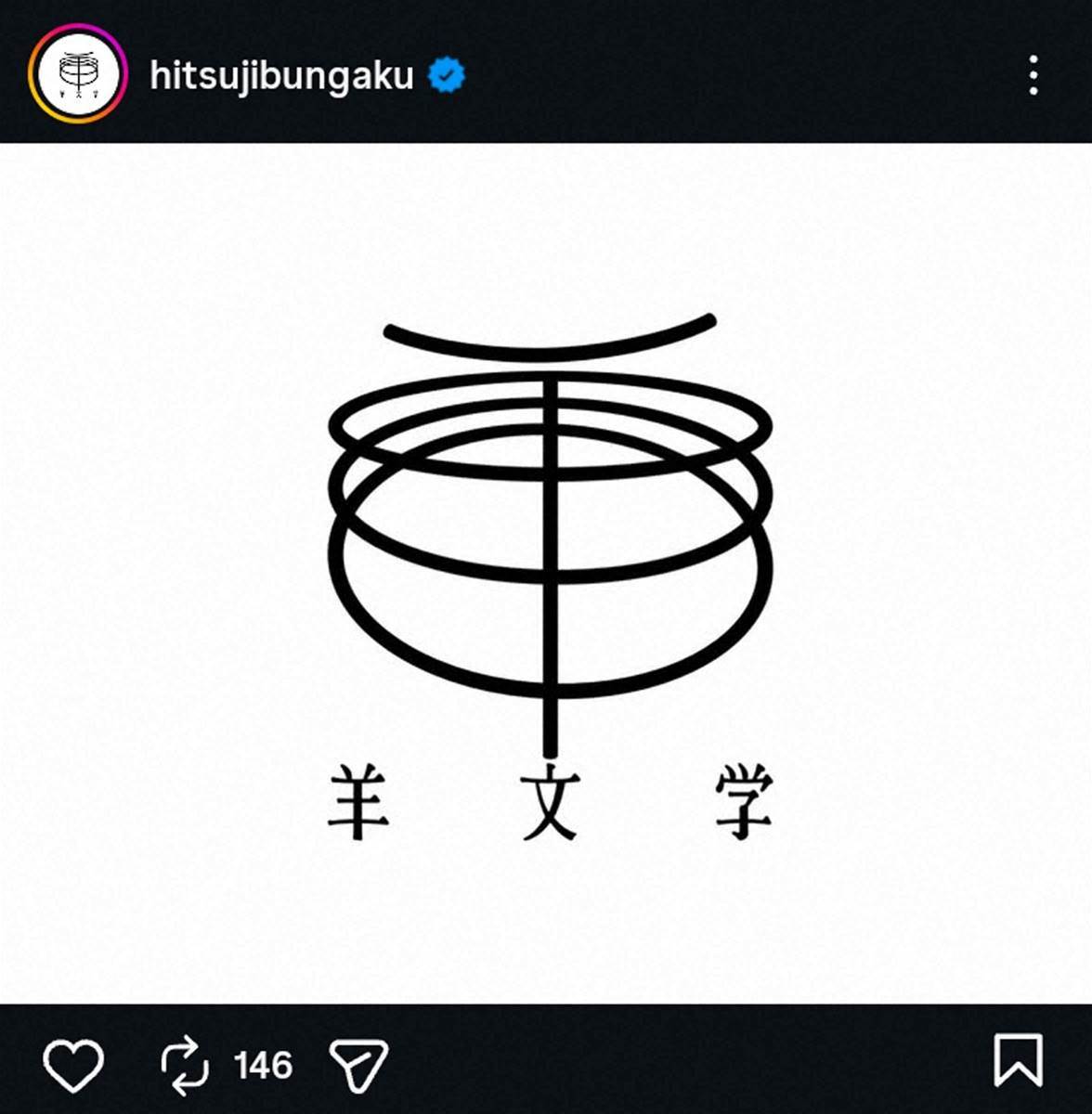The image size is (1092, 1114).
Task: Like the post with the heart icon
Action: 74,1064
